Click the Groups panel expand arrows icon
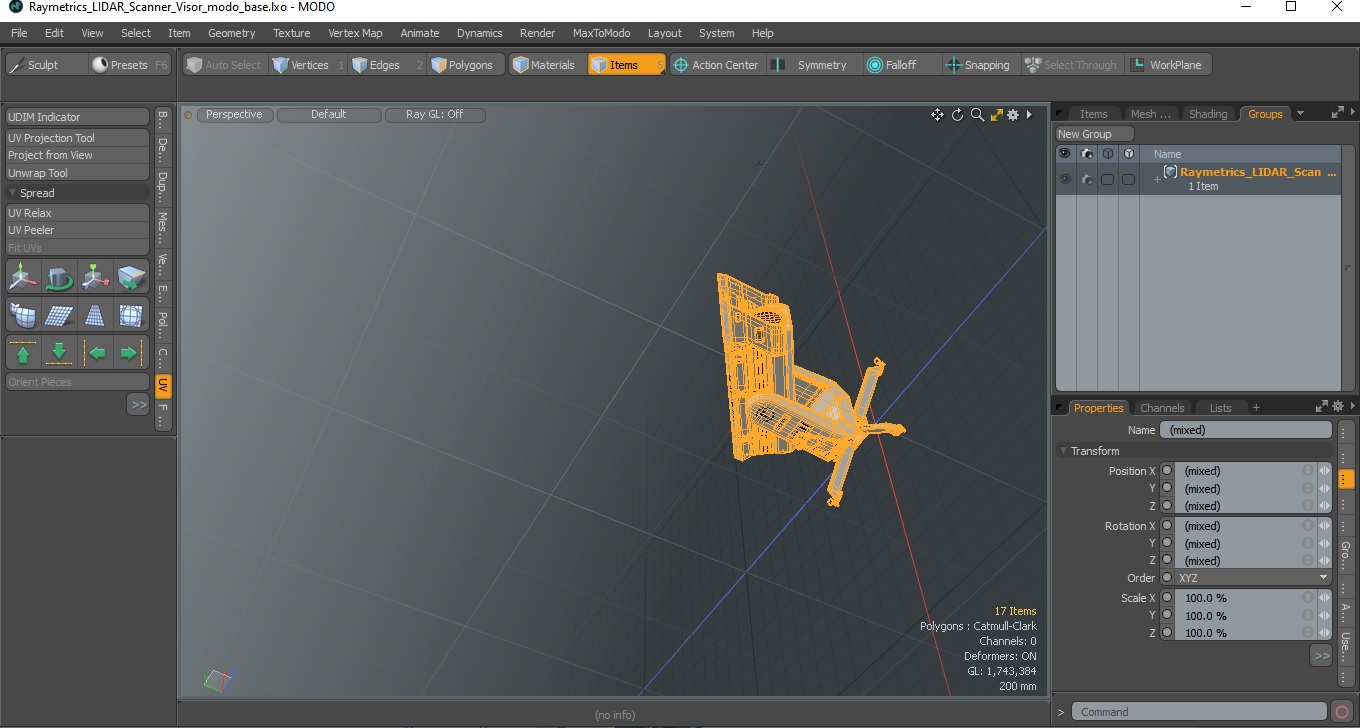 point(1337,113)
